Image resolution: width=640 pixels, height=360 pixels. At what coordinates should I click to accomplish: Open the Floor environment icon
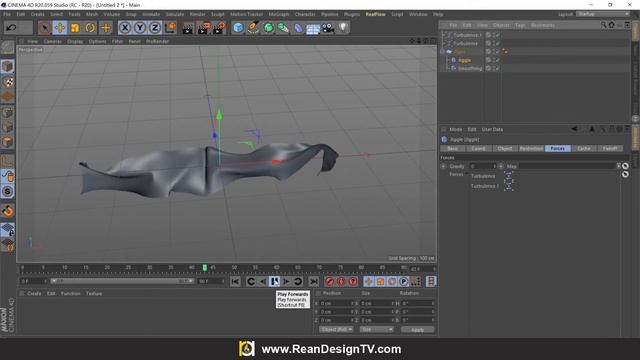[x=313, y=29]
